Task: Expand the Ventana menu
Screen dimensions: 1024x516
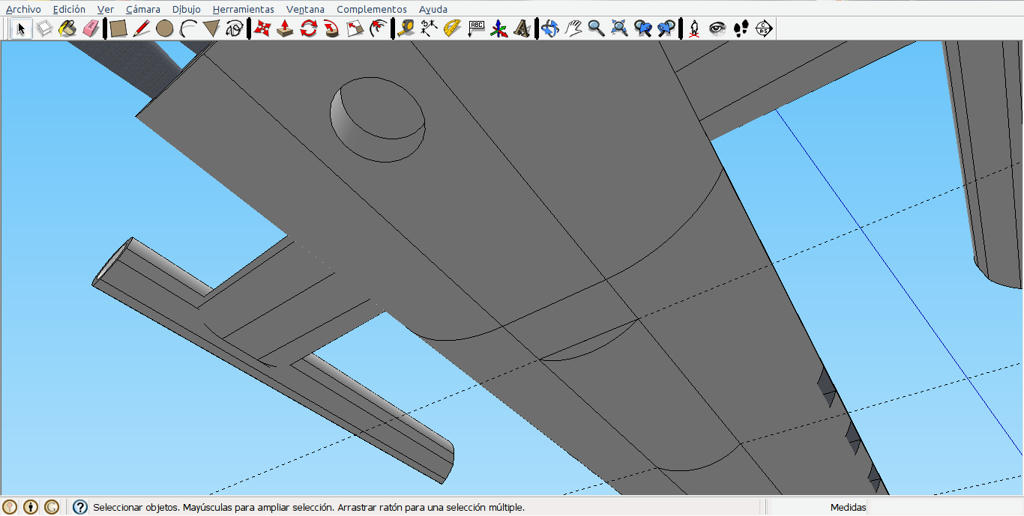Action: point(305,9)
